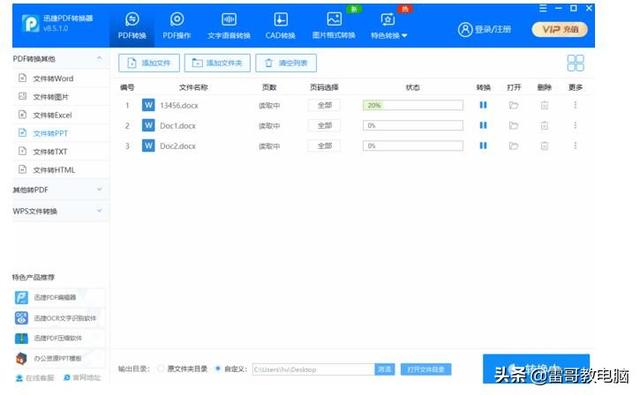Click the 在线客服 link
The image size is (640, 395).
[35, 378]
